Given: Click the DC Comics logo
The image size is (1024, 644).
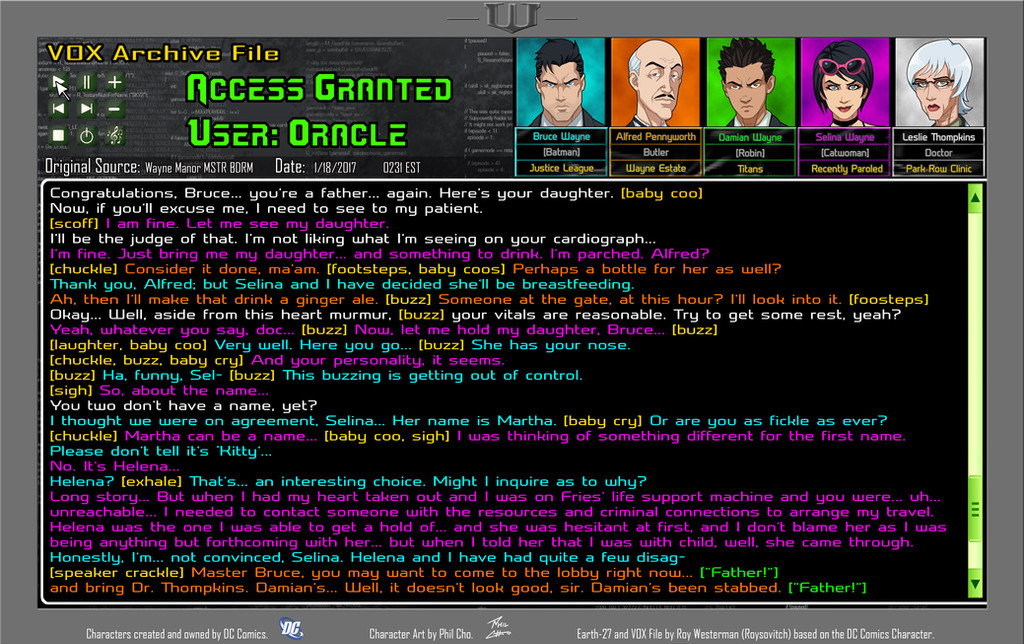Looking at the screenshot, I should pyautogui.click(x=291, y=628).
